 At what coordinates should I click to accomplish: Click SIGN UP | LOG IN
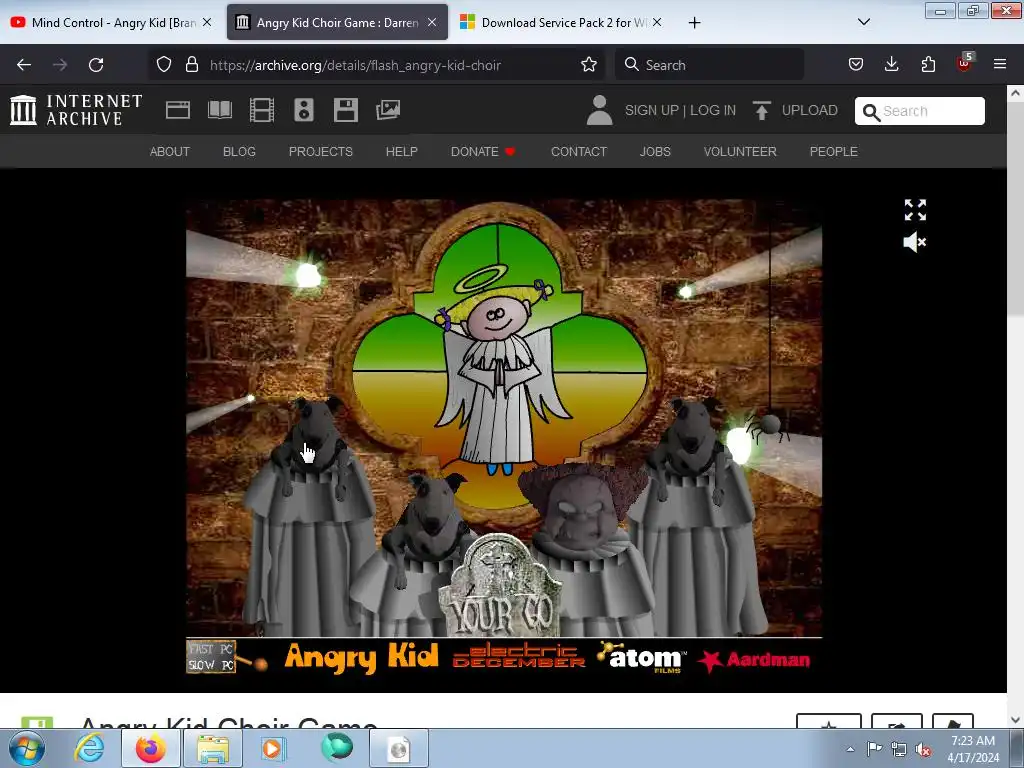click(x=680, y=110)
